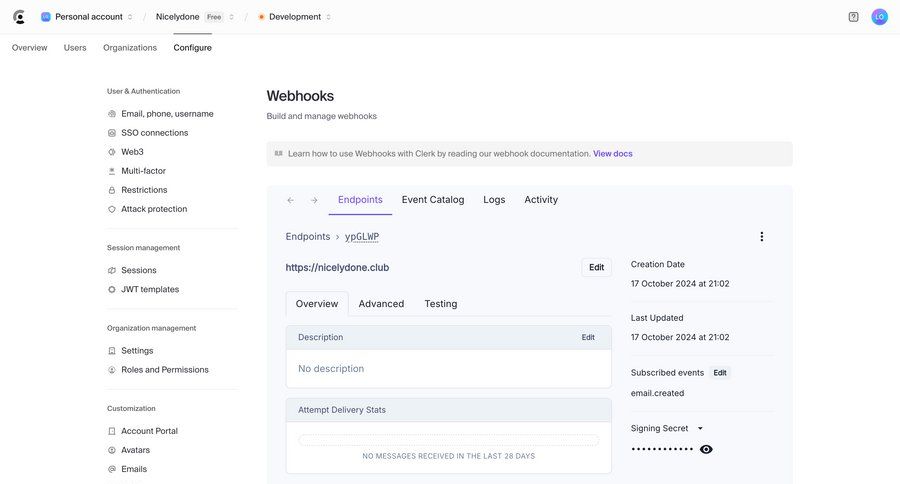The height and width of the screenshot is (484, 900).
Task: Open the endpoint three-dot options menu
Action: coord(762,237)
